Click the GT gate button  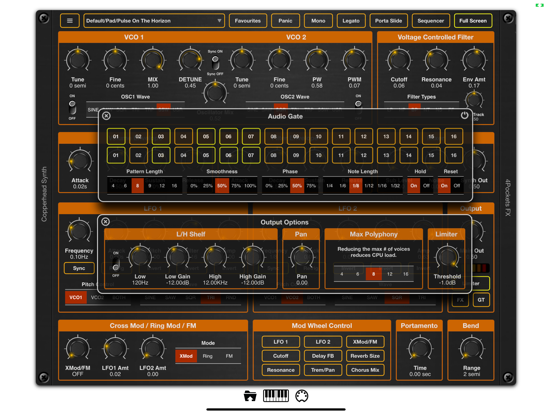click(x=481, y=300)
